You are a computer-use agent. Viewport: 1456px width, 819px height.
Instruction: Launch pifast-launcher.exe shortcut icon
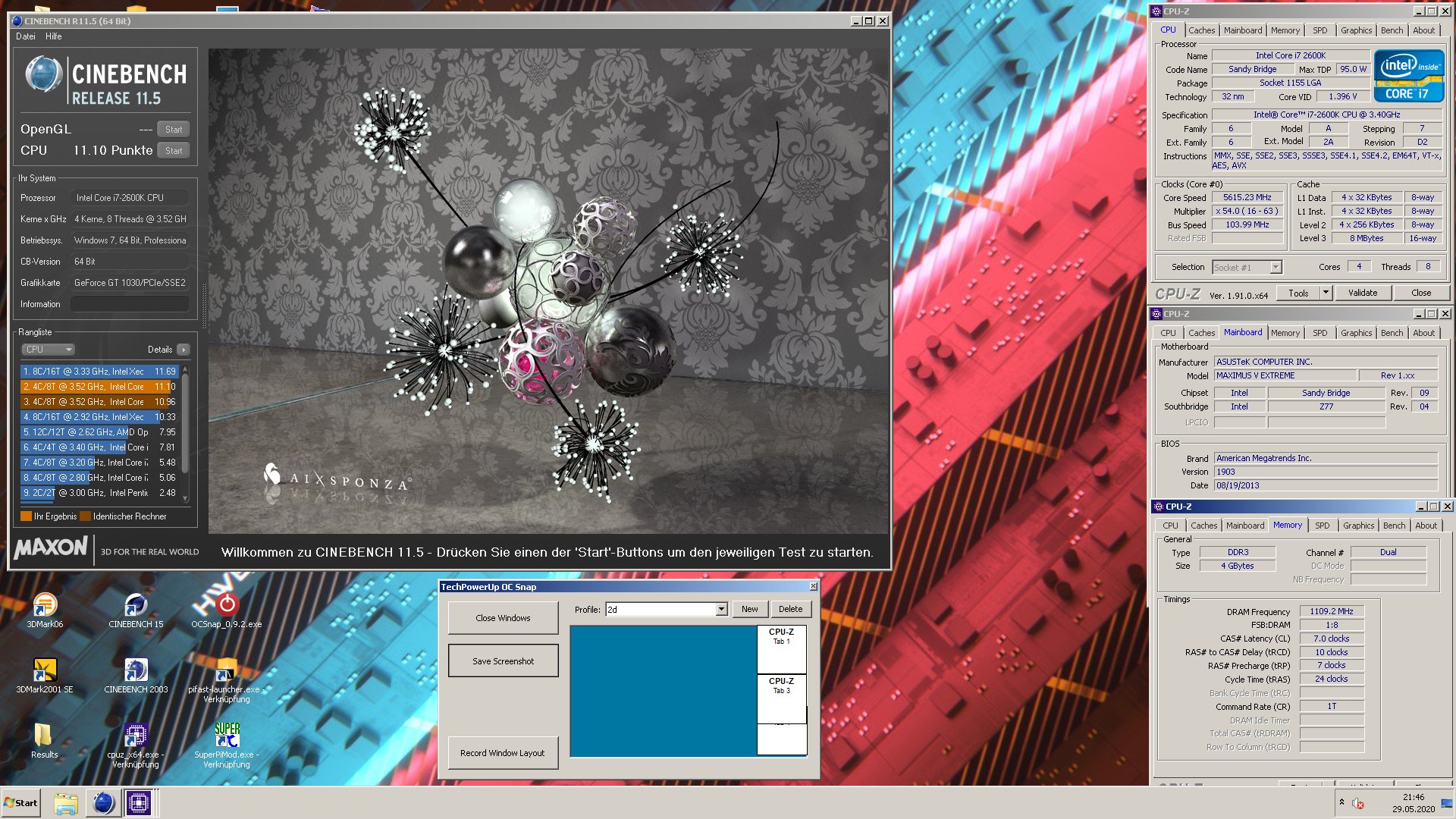click(227, 679)
